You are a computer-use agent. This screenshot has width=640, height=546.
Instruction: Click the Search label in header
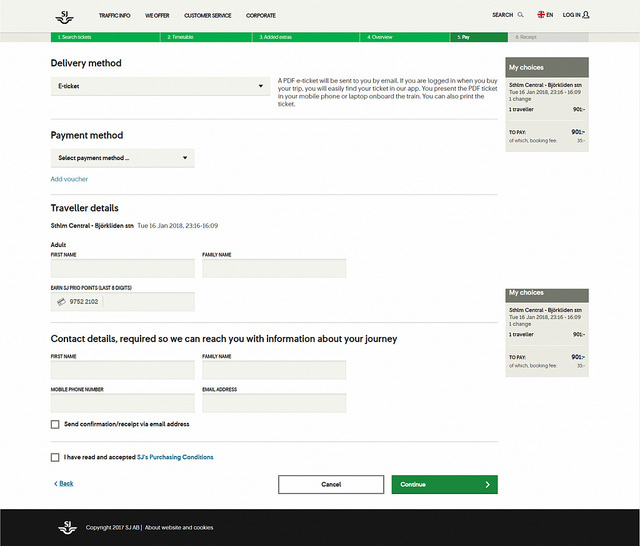(502, 15)
